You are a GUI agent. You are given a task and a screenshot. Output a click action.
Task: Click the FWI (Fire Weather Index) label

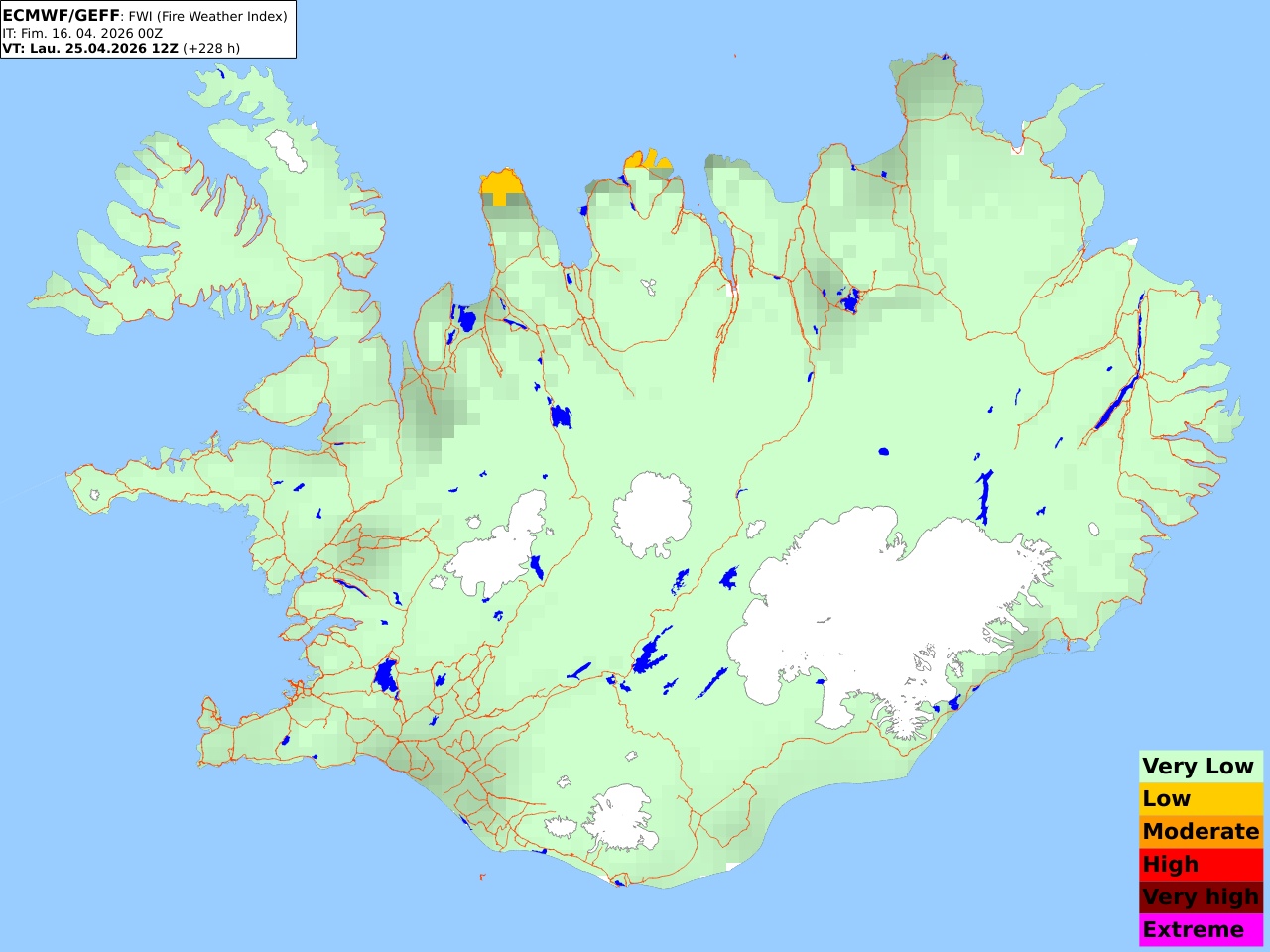(x=208, y=16)
